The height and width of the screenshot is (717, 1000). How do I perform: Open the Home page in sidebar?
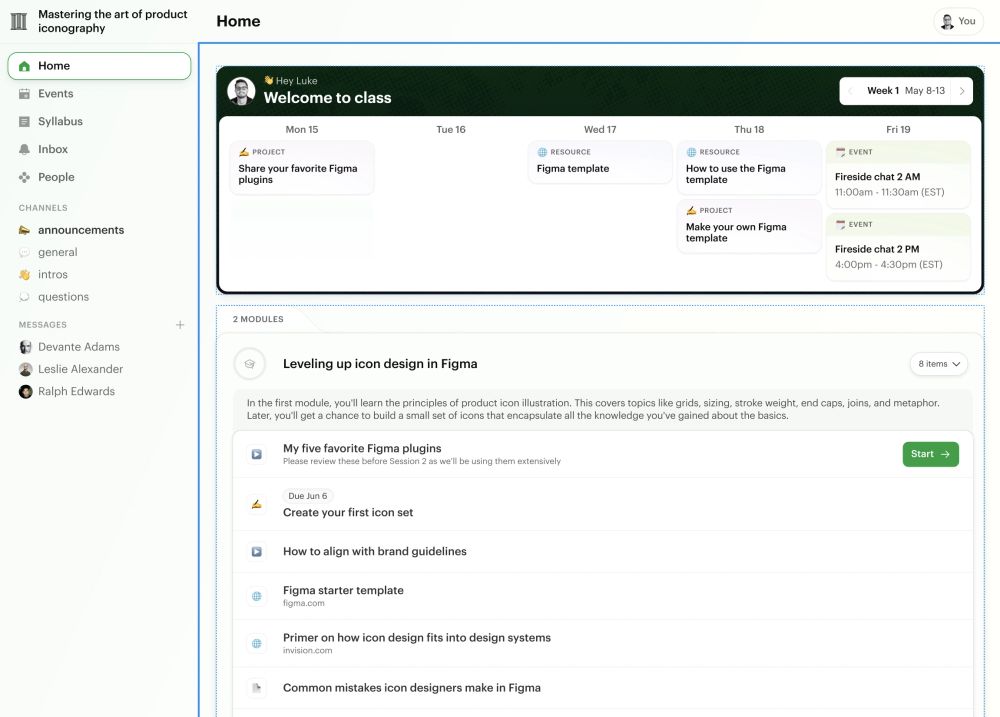coord(99,66)
